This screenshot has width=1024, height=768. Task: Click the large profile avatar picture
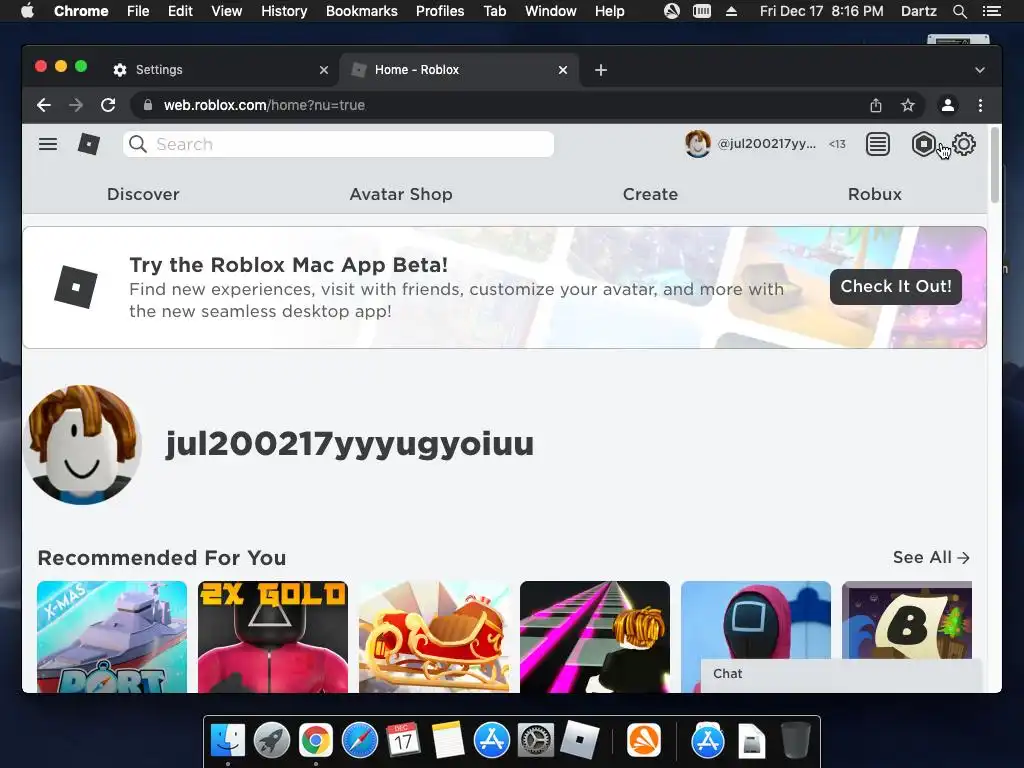tap(82, 445)
